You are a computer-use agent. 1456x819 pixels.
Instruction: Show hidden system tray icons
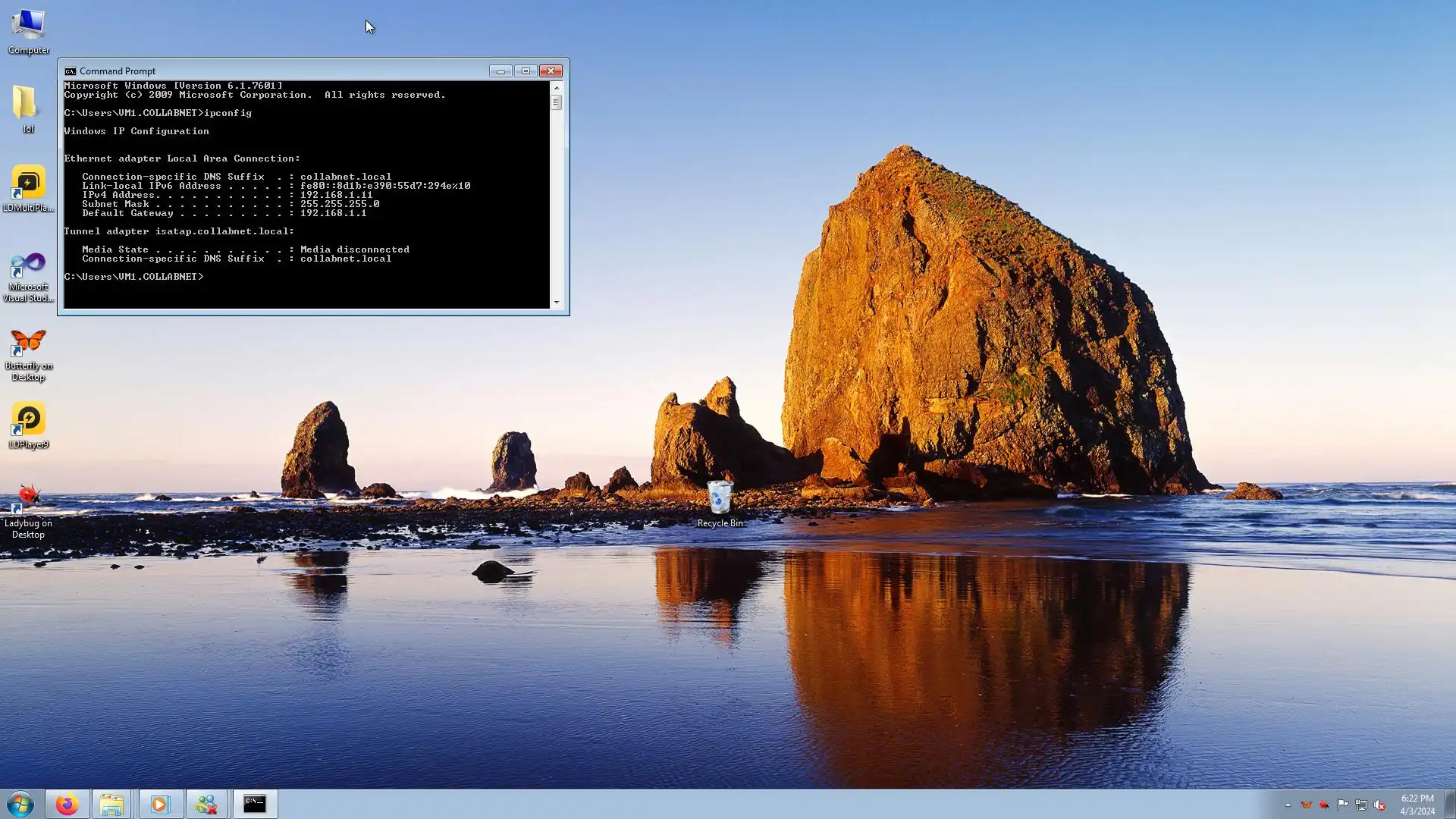click(1288, 805)
